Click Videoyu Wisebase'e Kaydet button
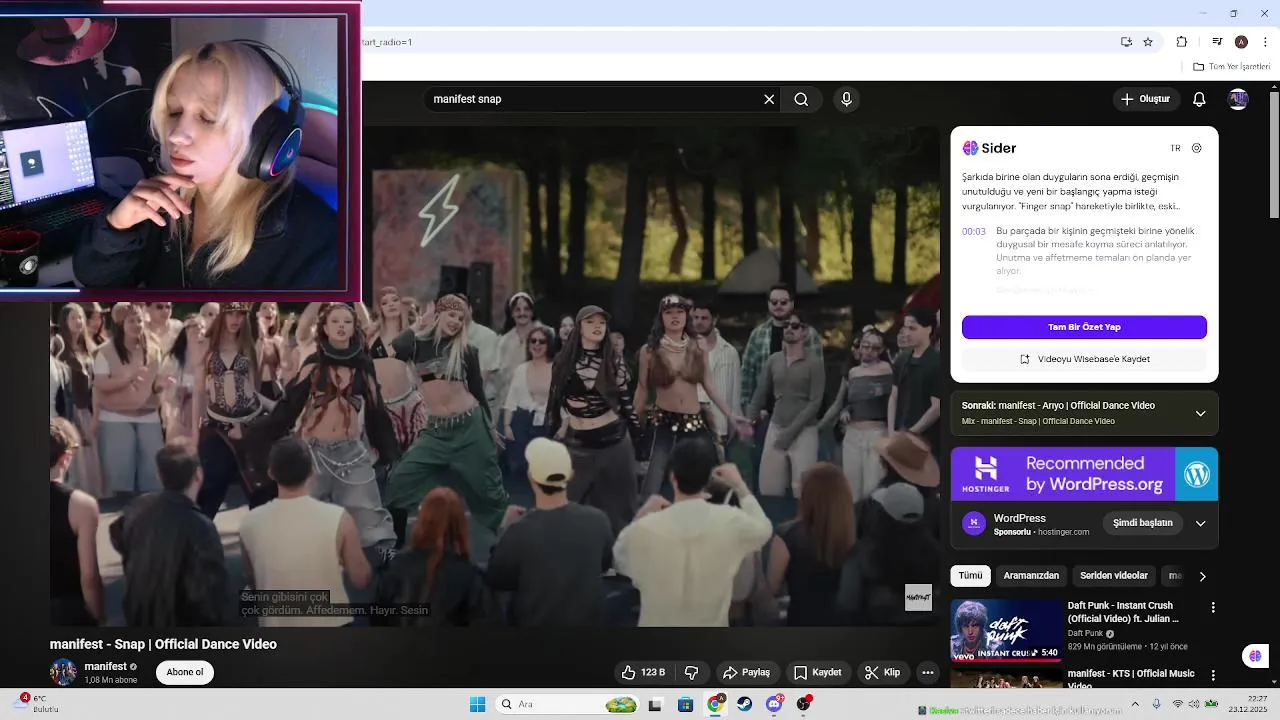The width and height of the screenshot is (1280, 720). (x=1084, y=359)
